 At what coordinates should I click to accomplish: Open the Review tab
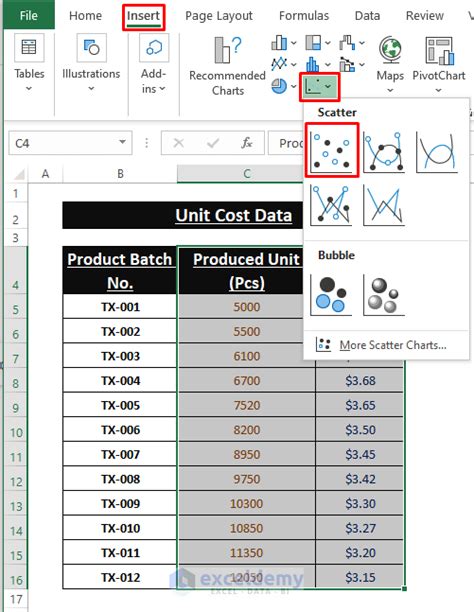click(424, 16)
